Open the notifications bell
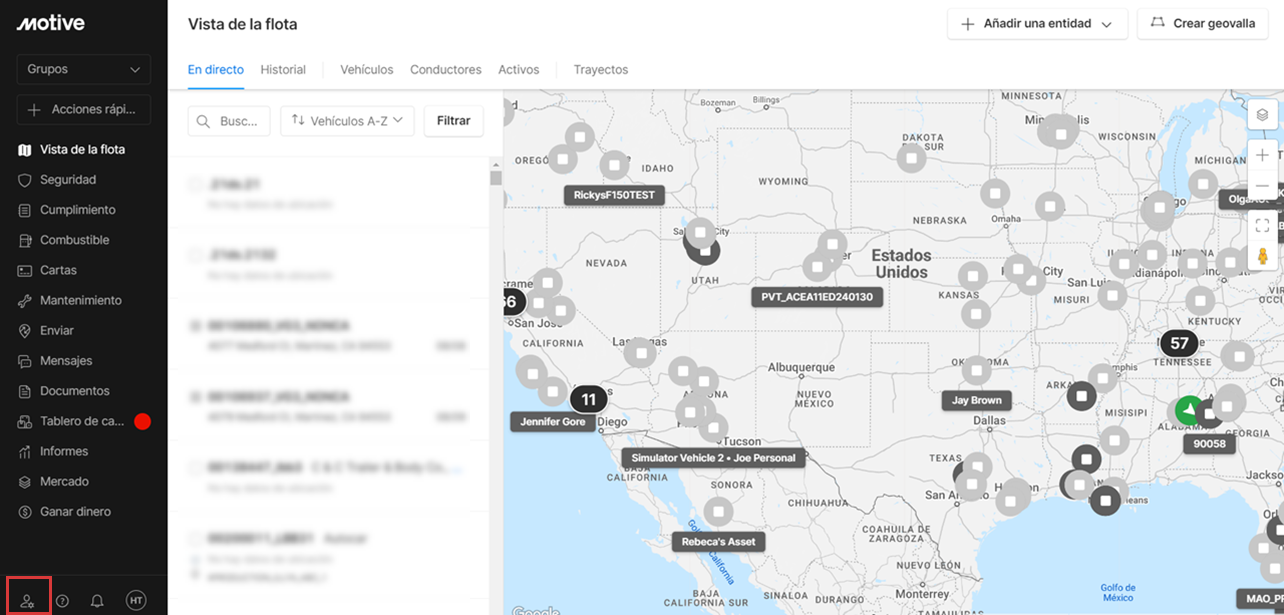The image size is (1284, 615). click(97, 601)
